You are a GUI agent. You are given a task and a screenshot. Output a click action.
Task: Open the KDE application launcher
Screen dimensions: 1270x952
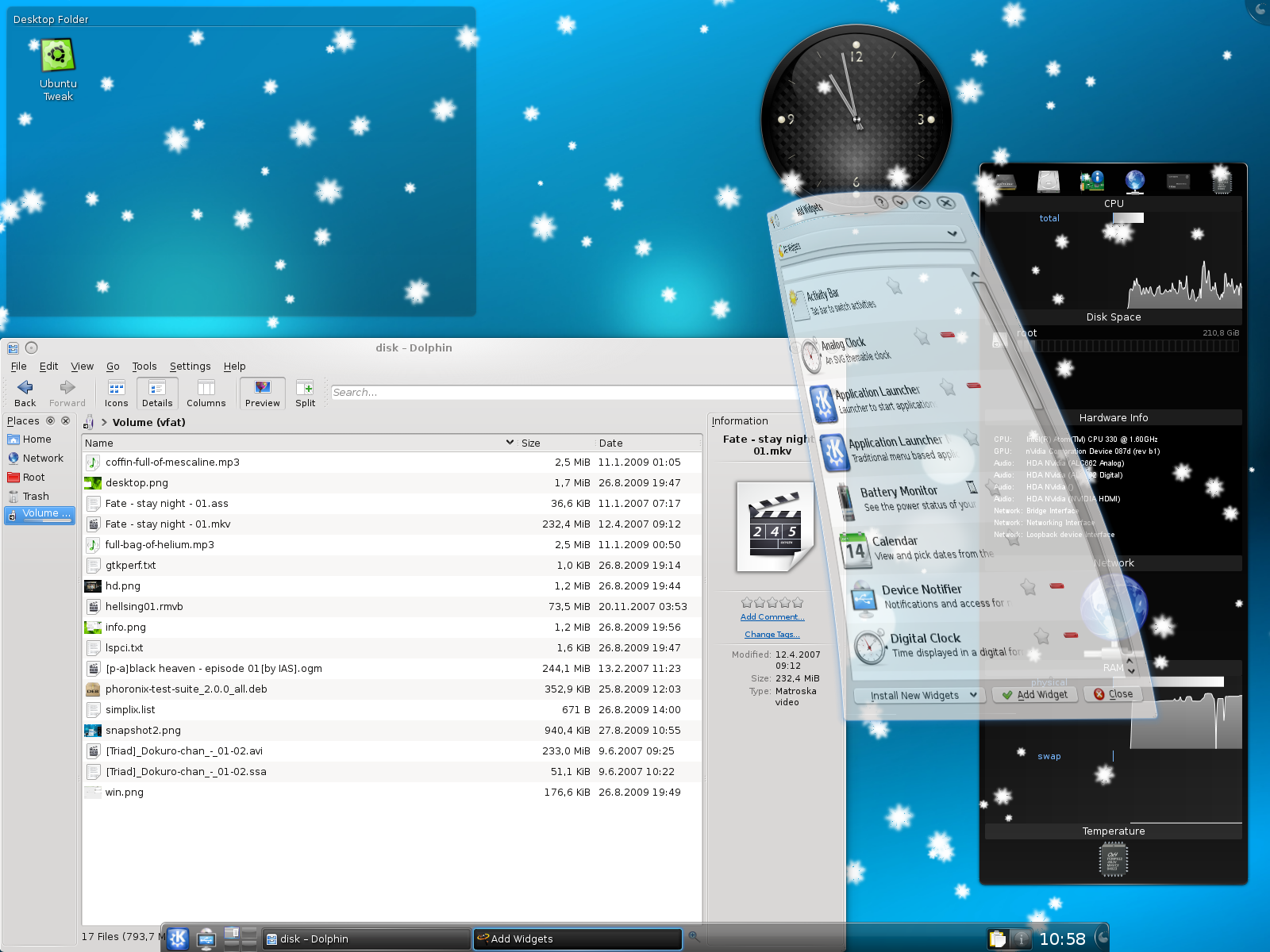pos(178,939)
